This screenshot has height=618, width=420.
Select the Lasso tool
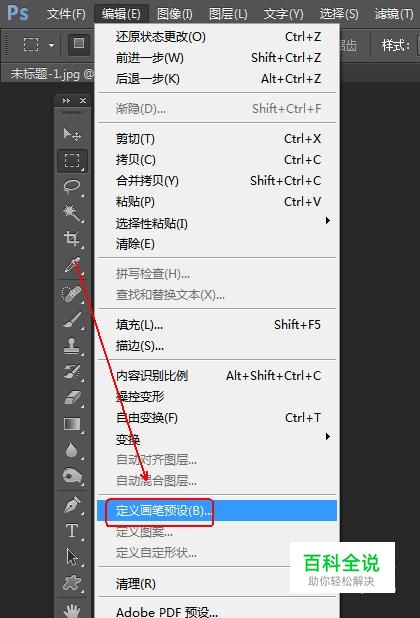point(72,187)
